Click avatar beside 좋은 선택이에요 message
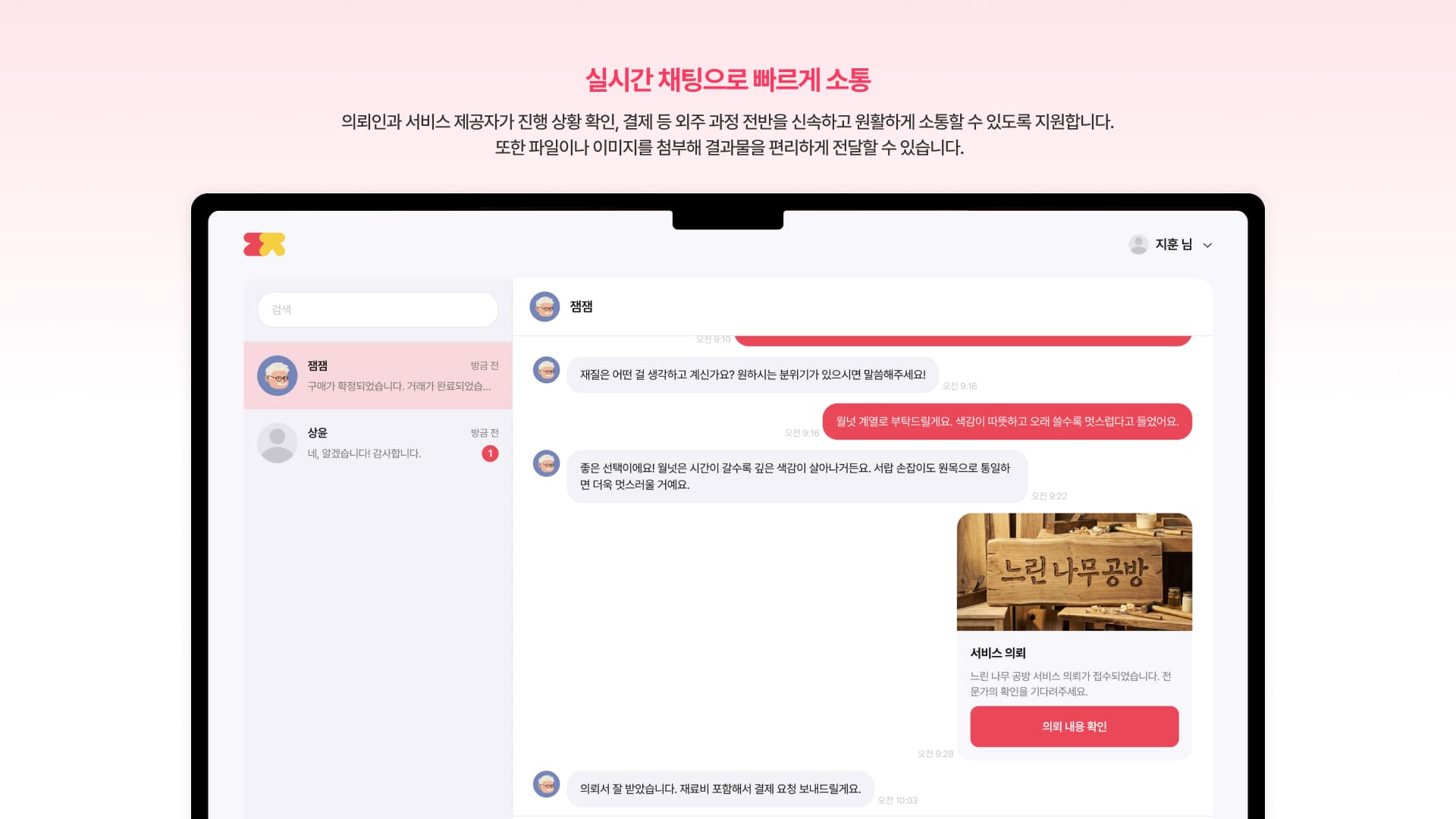Viewport: 1456px width, 819px height. (546, 463)
